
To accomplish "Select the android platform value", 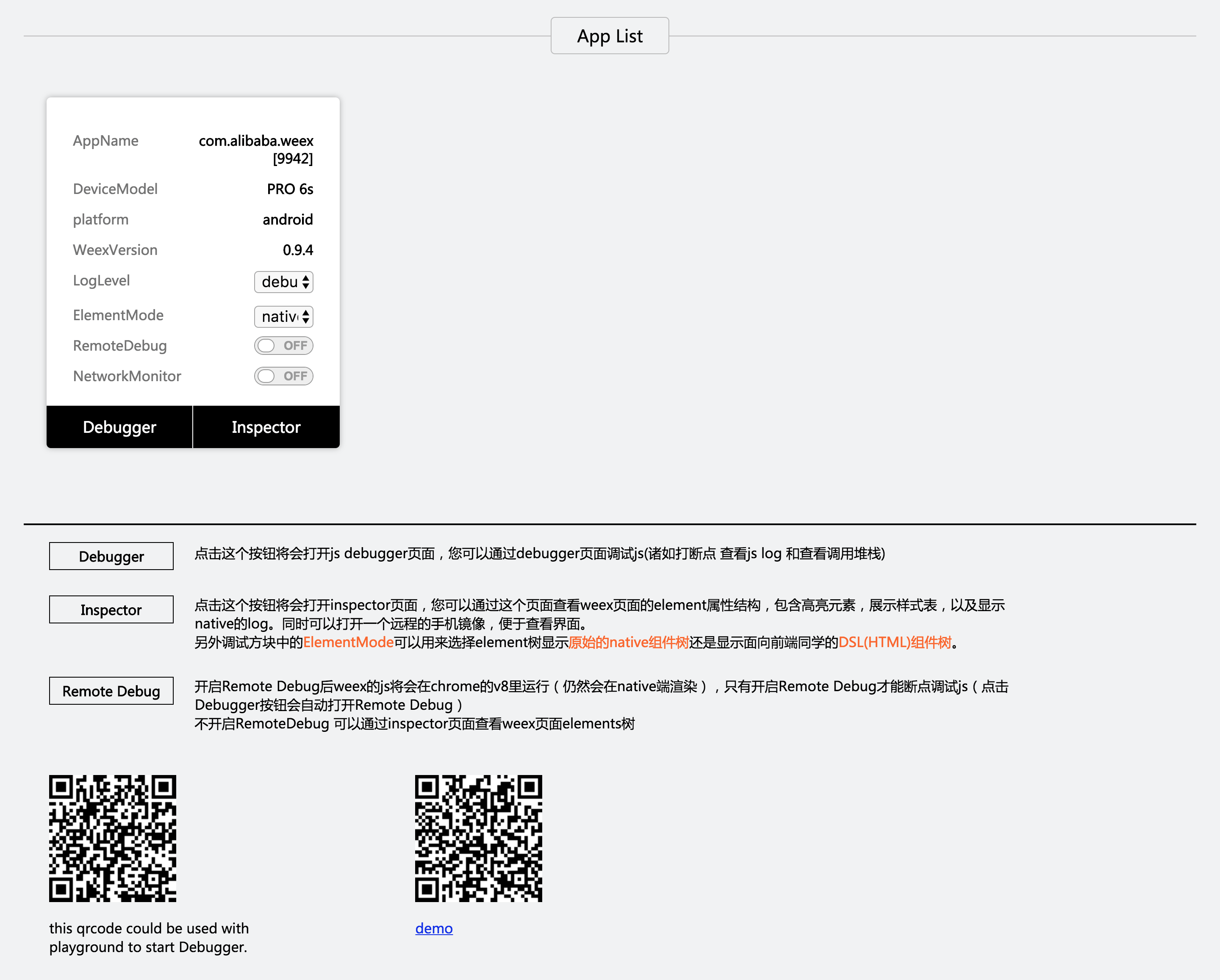I will [x=288, y=219].
